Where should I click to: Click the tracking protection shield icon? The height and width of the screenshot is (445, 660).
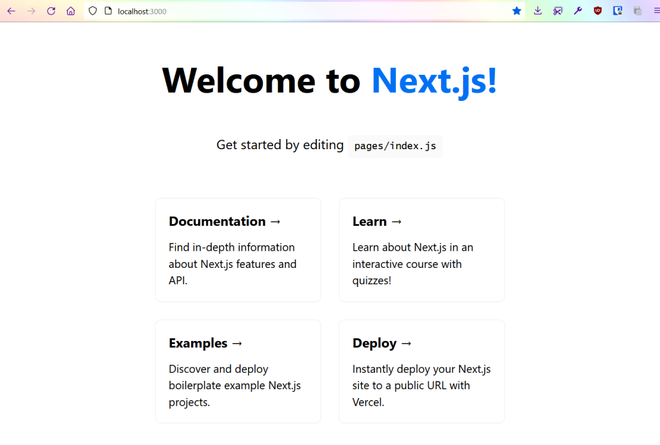tap(93, 11)
